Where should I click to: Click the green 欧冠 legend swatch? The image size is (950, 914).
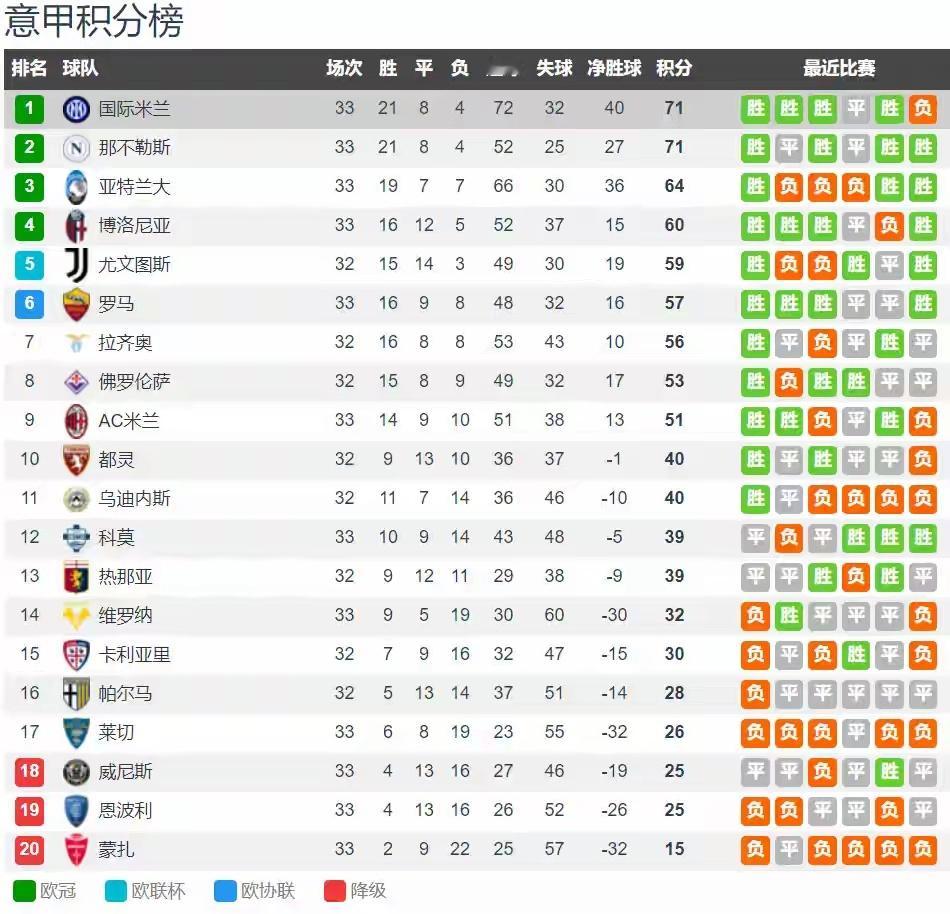pos(24,891)
